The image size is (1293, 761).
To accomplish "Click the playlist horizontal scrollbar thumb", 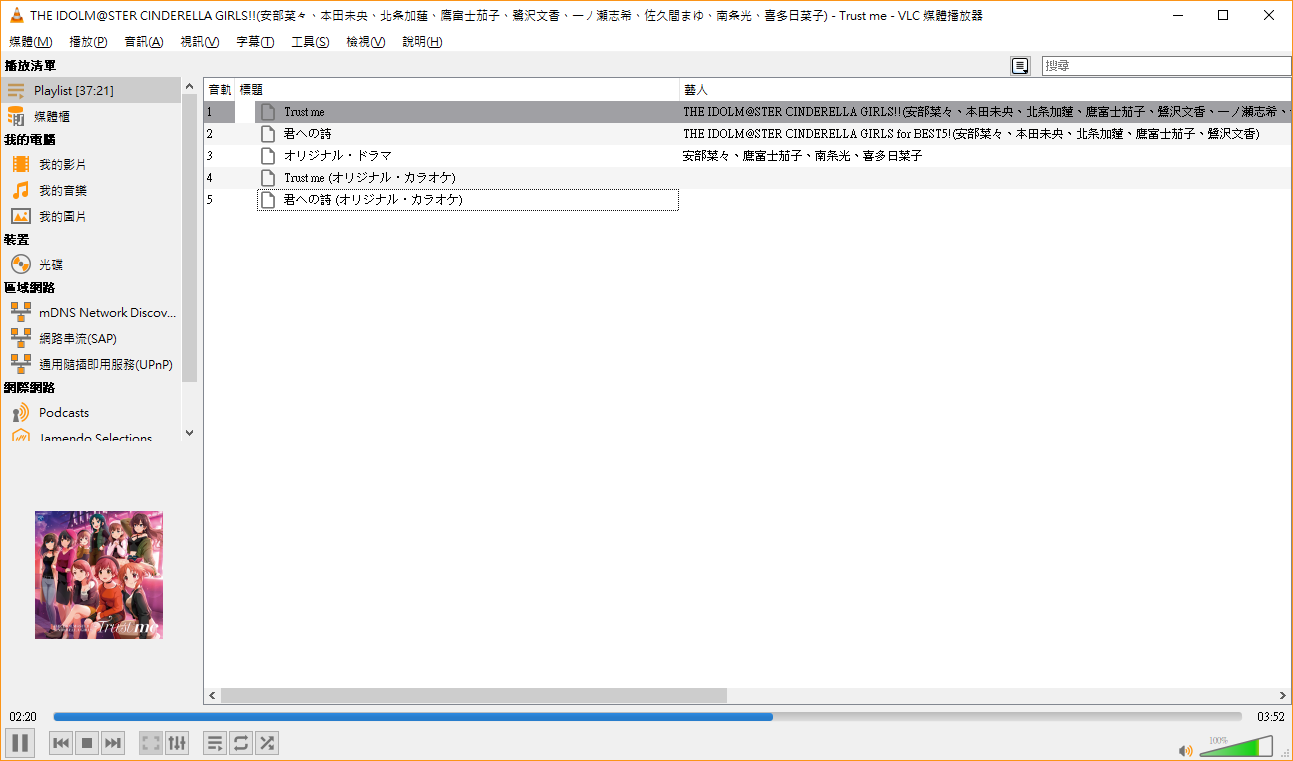I will click(474, 695).
